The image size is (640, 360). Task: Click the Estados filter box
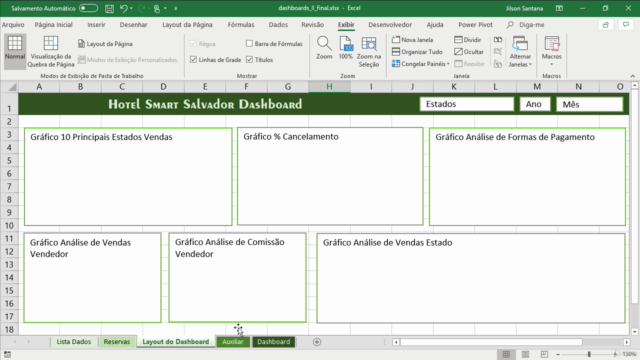tap(467, 104)
